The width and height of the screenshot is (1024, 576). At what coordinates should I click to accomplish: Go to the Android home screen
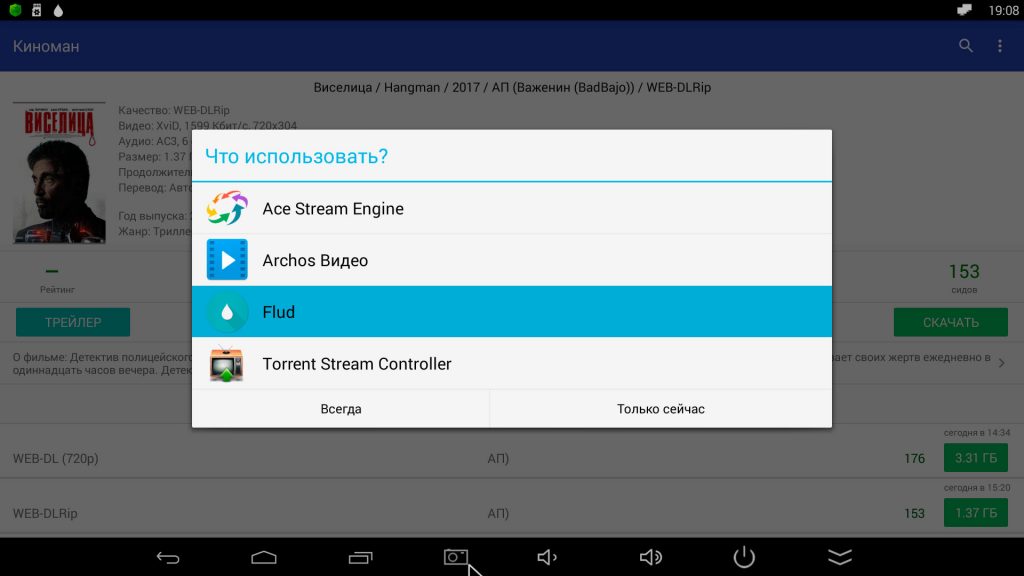pos(264,557)
